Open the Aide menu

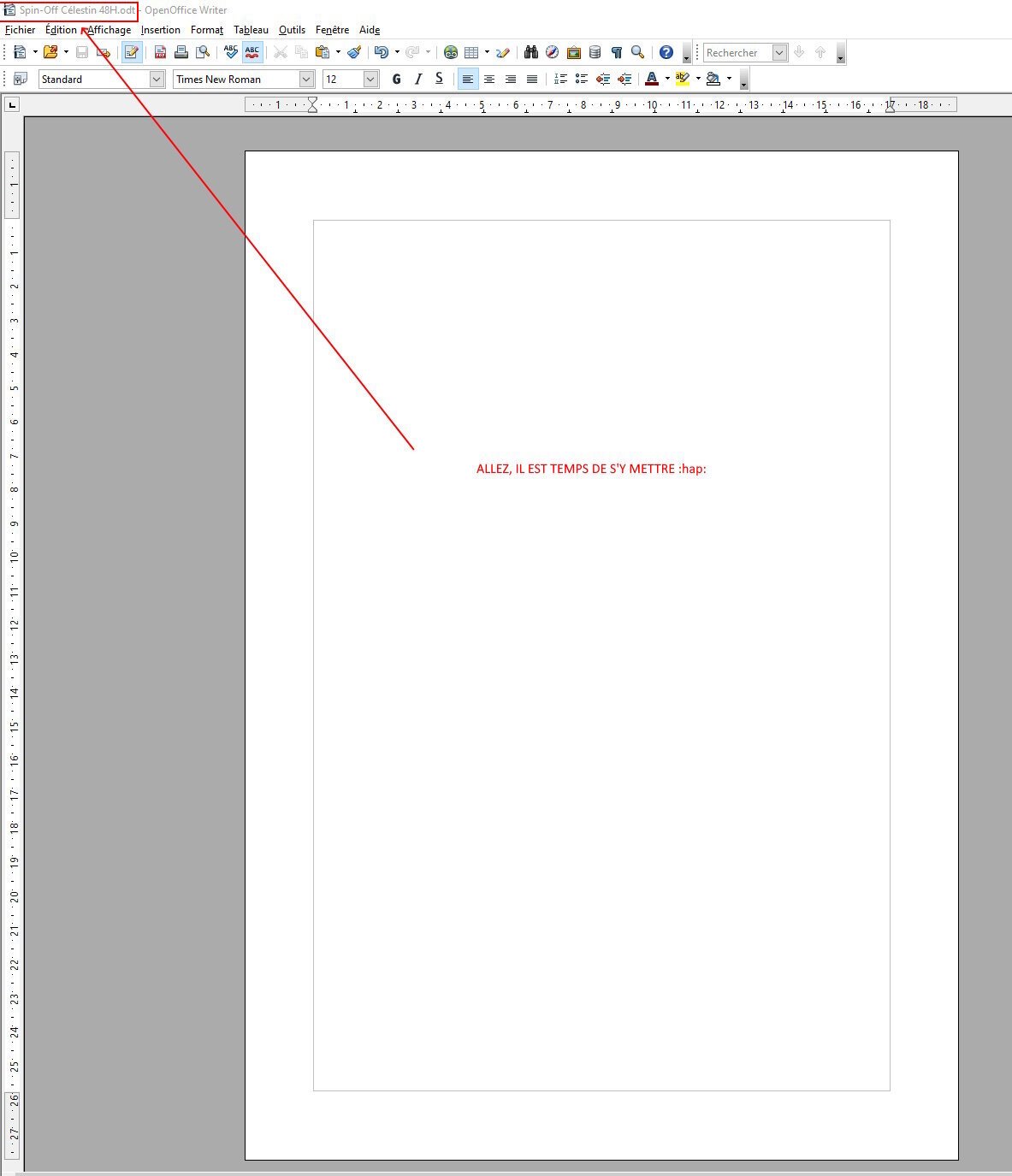[x=370, y=30]
